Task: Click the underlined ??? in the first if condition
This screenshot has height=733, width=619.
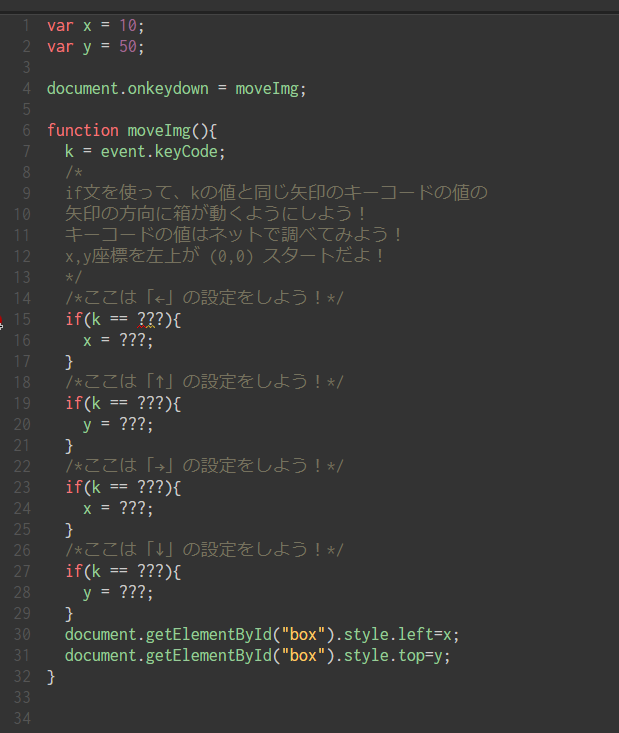Action: 150,319
